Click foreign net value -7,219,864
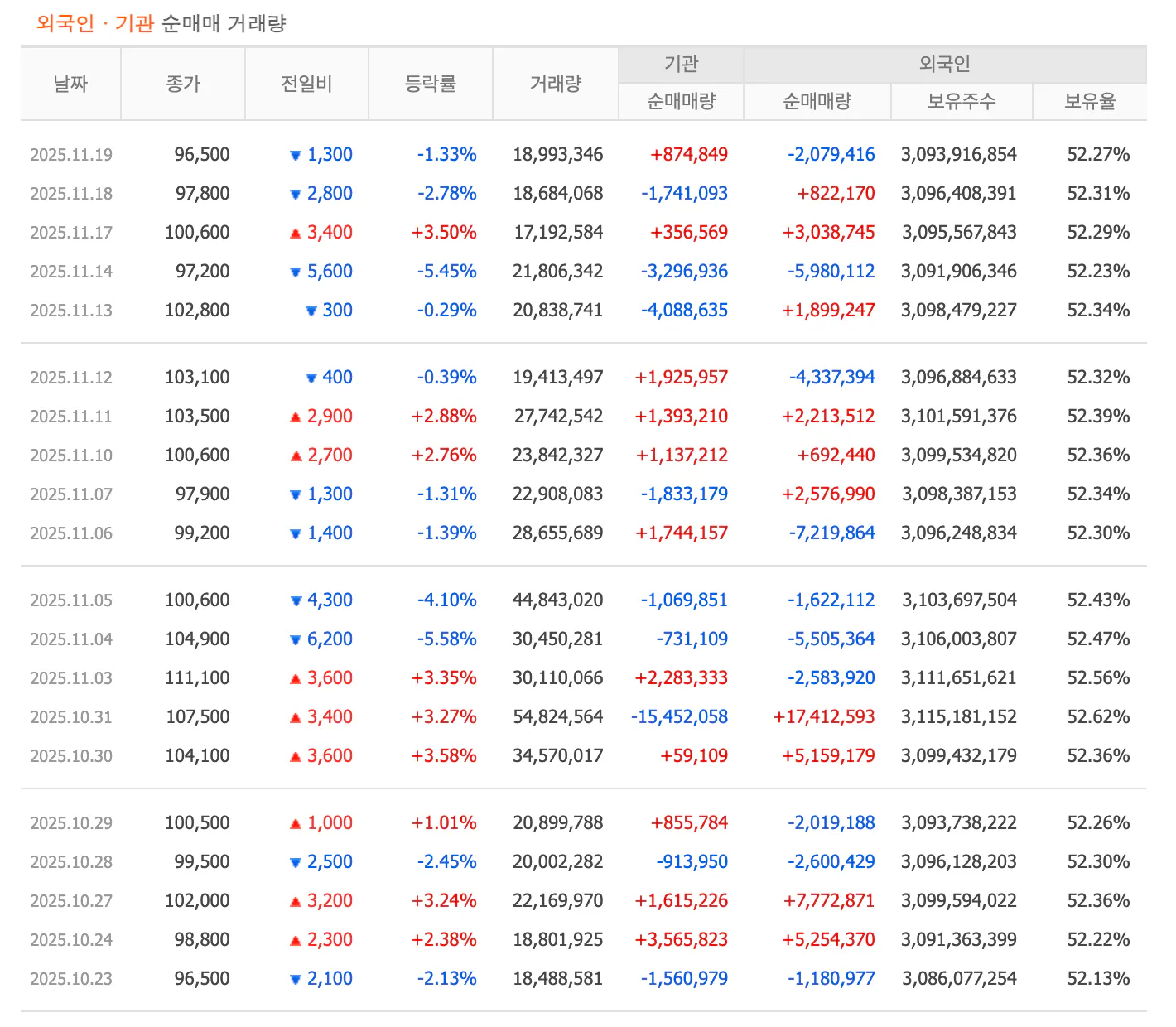The image size is (1176, 1027). (x=831, y=533)
